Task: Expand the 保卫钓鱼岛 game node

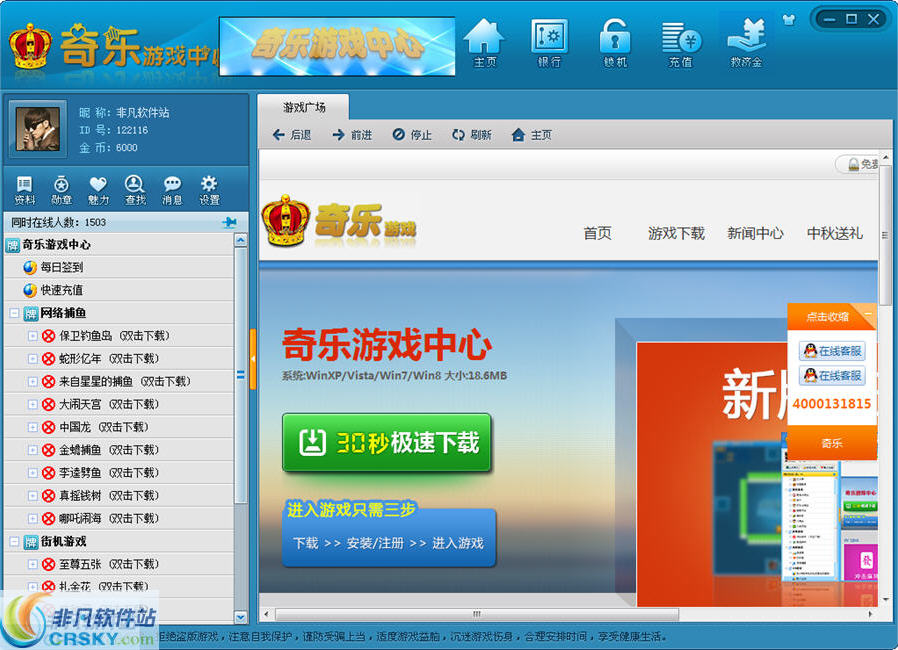Action: (33, 336)
